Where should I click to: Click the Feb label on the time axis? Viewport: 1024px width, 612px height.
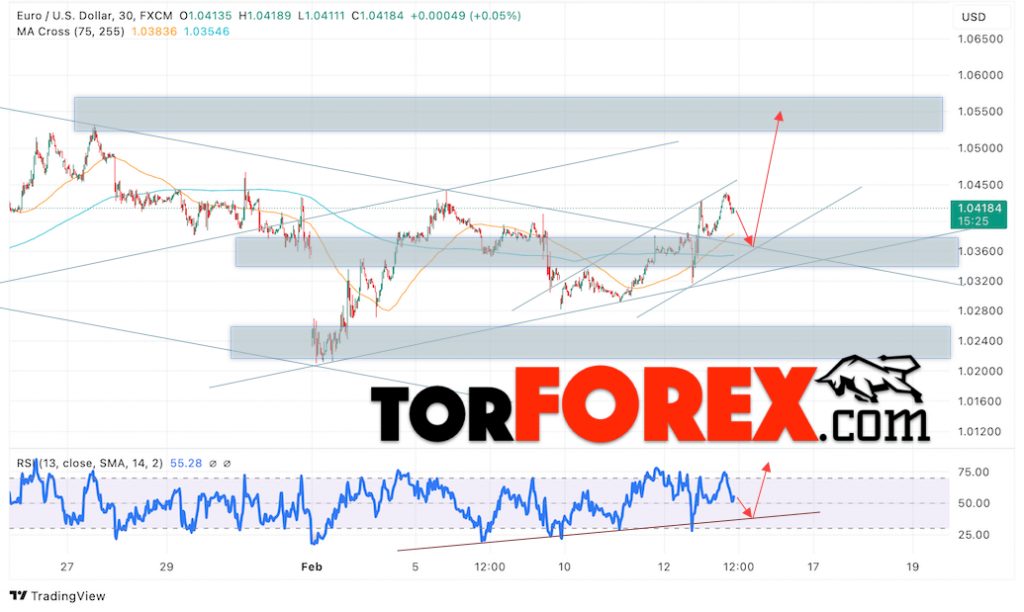pos(310,566)
